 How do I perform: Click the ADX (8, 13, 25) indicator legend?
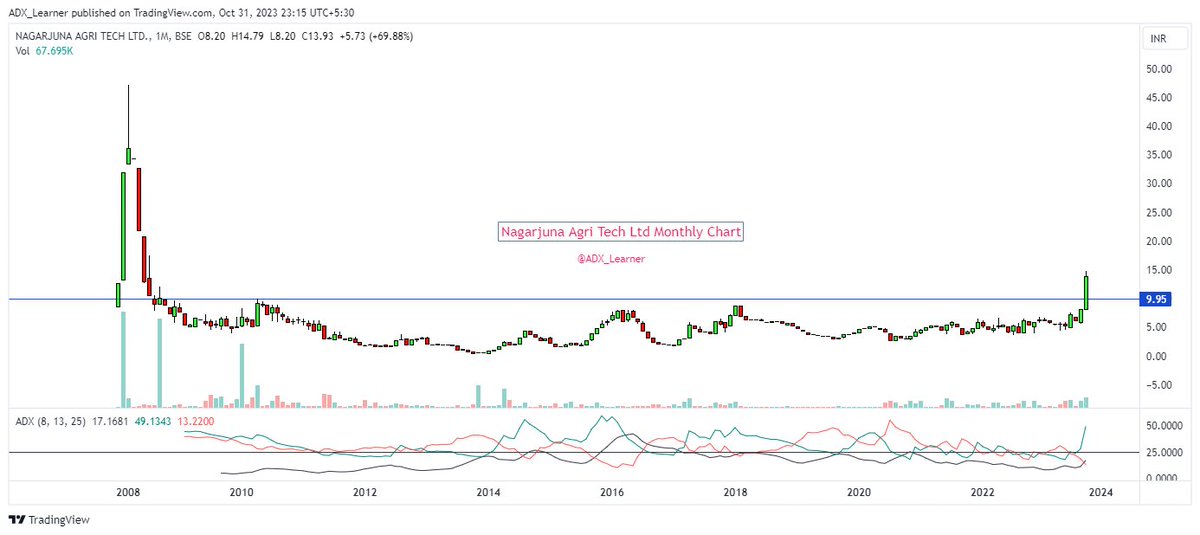point(51,422)
